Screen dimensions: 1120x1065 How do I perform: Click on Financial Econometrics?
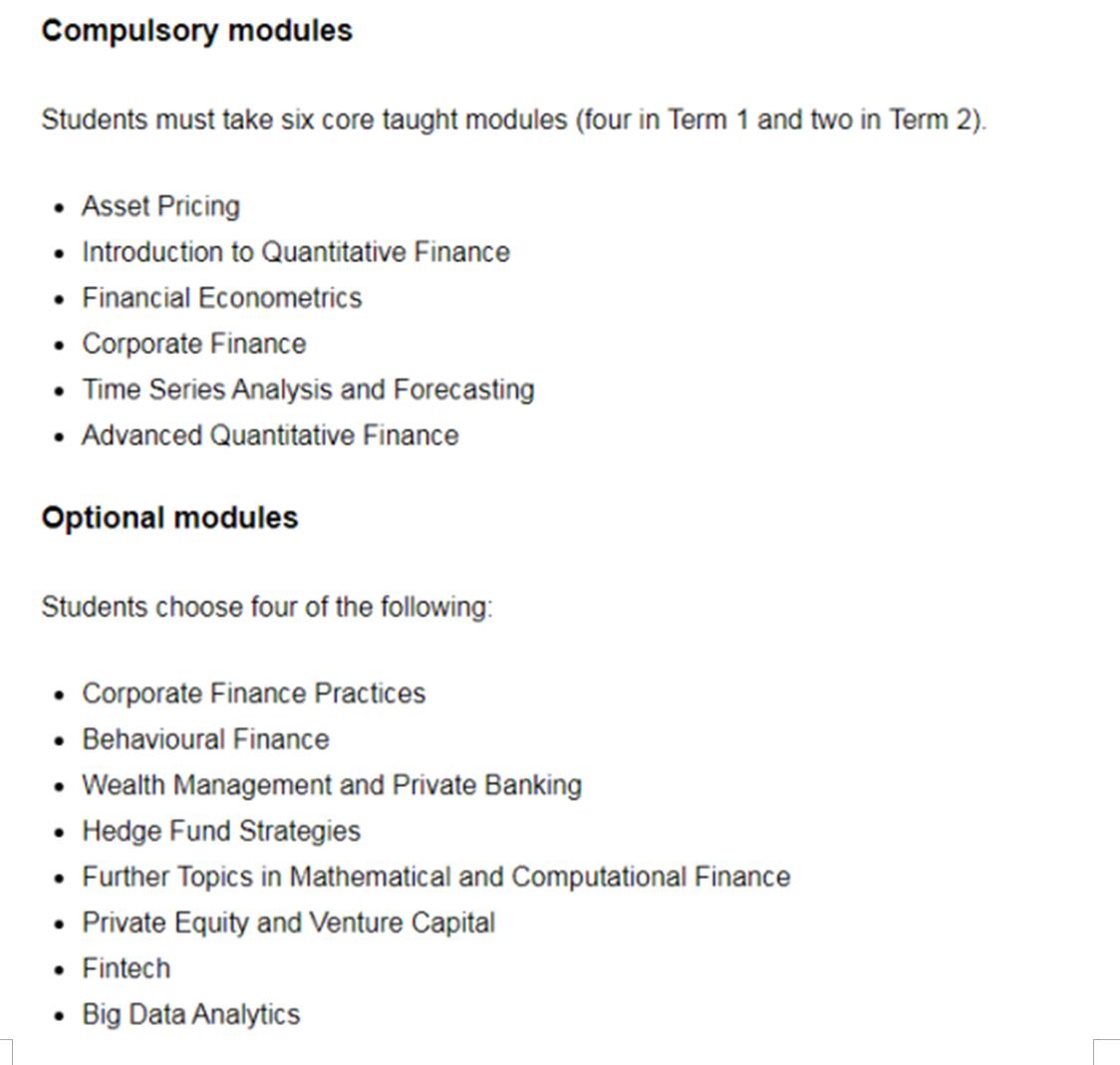(x=221, y=298)
